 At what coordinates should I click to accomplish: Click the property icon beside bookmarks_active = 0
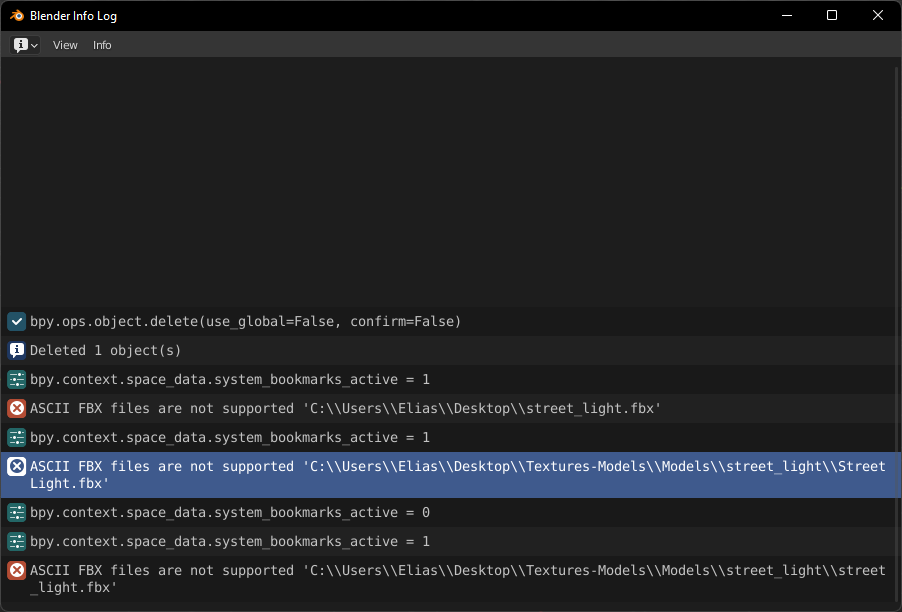[17, 512]
